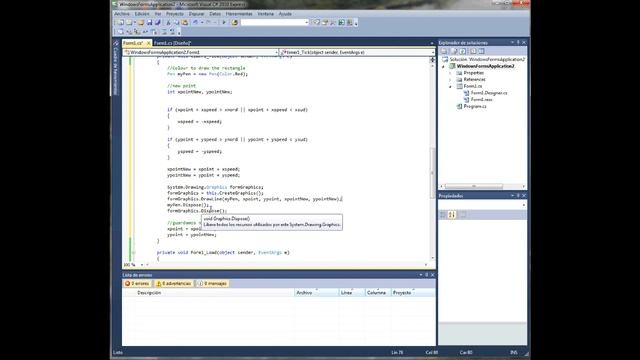Close the Form1.cs code tab
Image resolution: width=640 pixels, height=360 pixels.
(149, 43)
